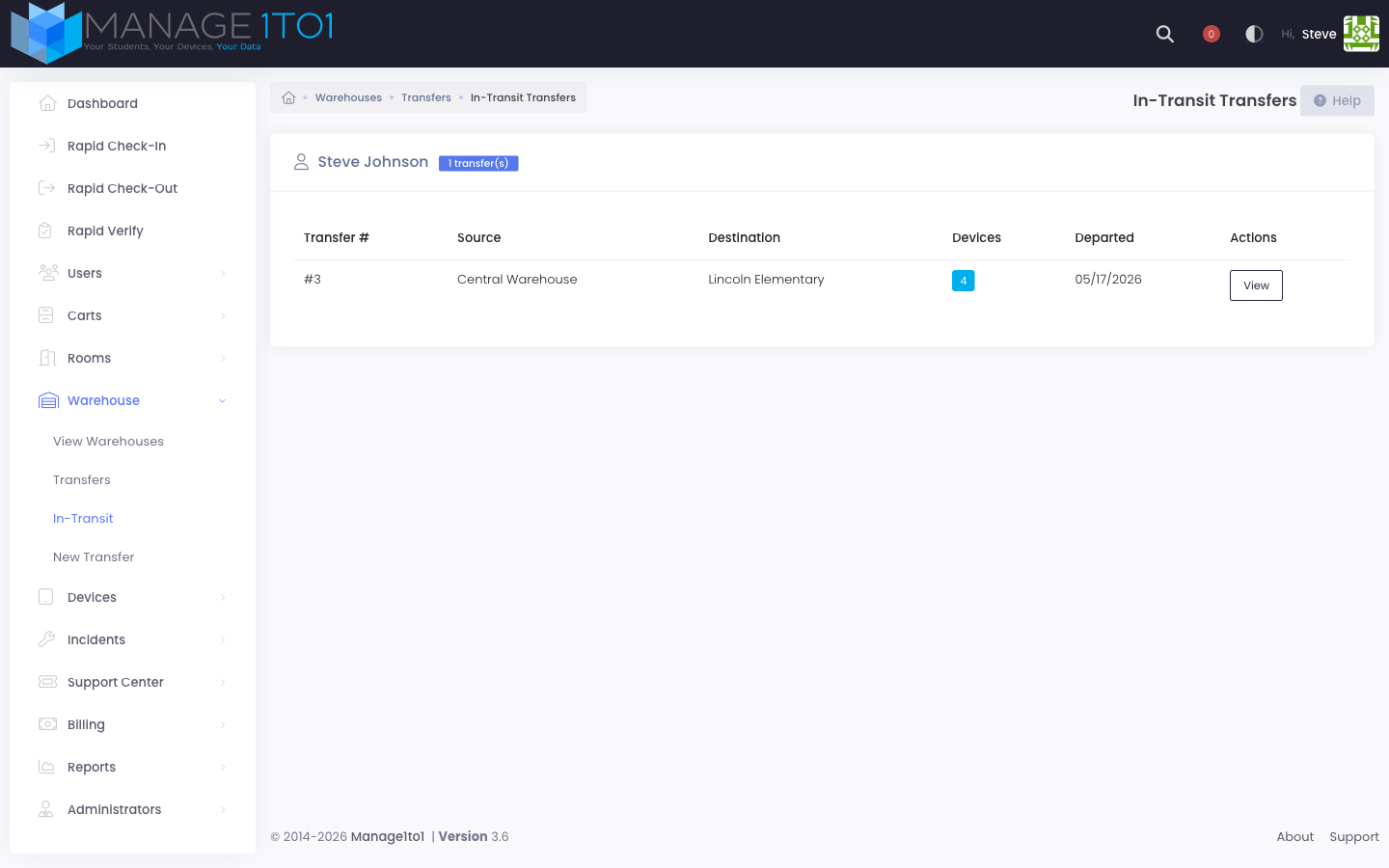Viewport: 1389px width, 868px height.
Task: Click the Central Warehouse source cell
Action: (517, 279)
